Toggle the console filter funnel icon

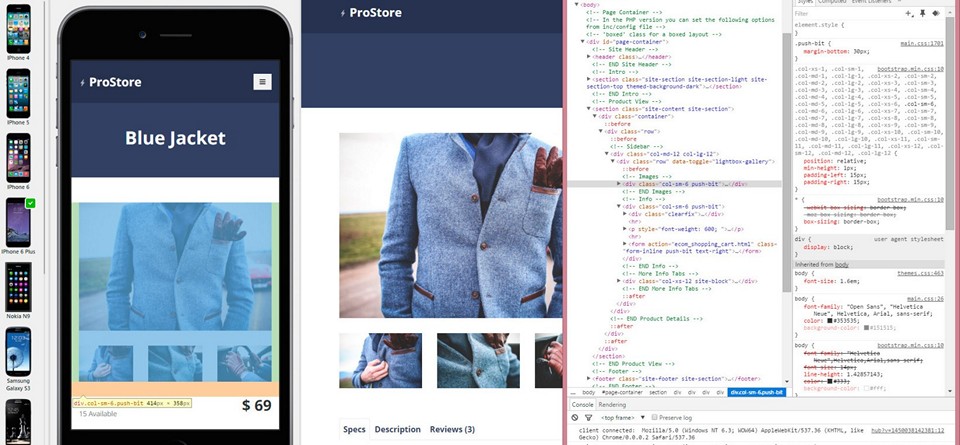pyautogui.click(x=588, y=417)
